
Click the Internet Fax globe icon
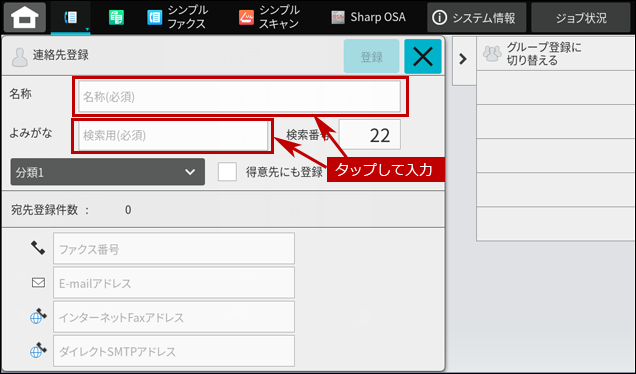pos(38,316)
